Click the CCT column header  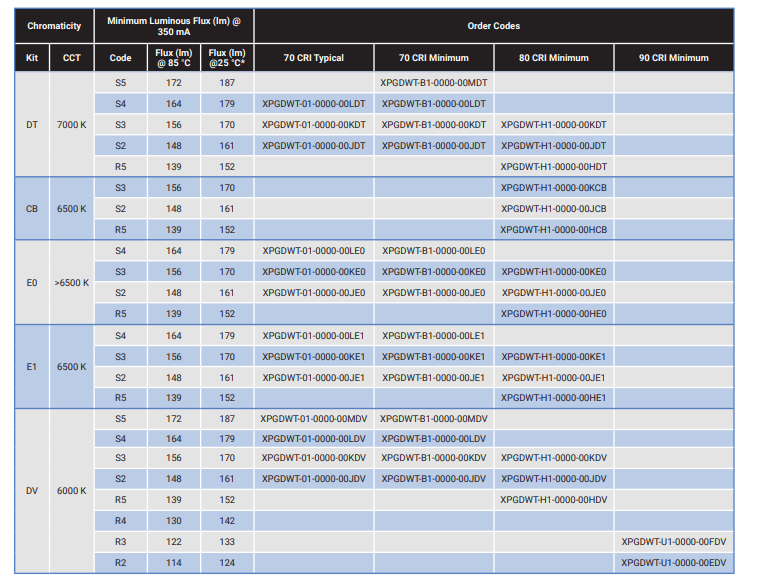[71, 58]
